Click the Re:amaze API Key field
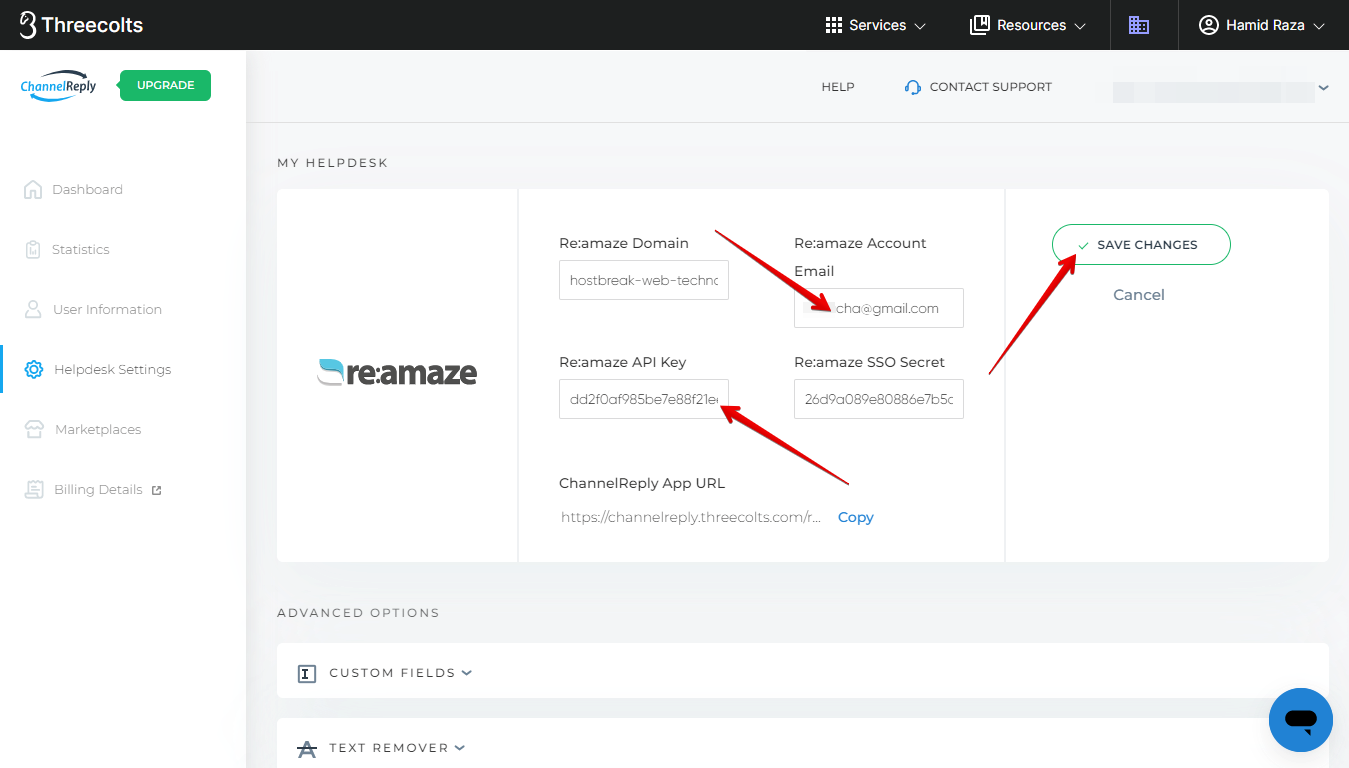The height and width of the screenshot is (768, 1349). 644,399
